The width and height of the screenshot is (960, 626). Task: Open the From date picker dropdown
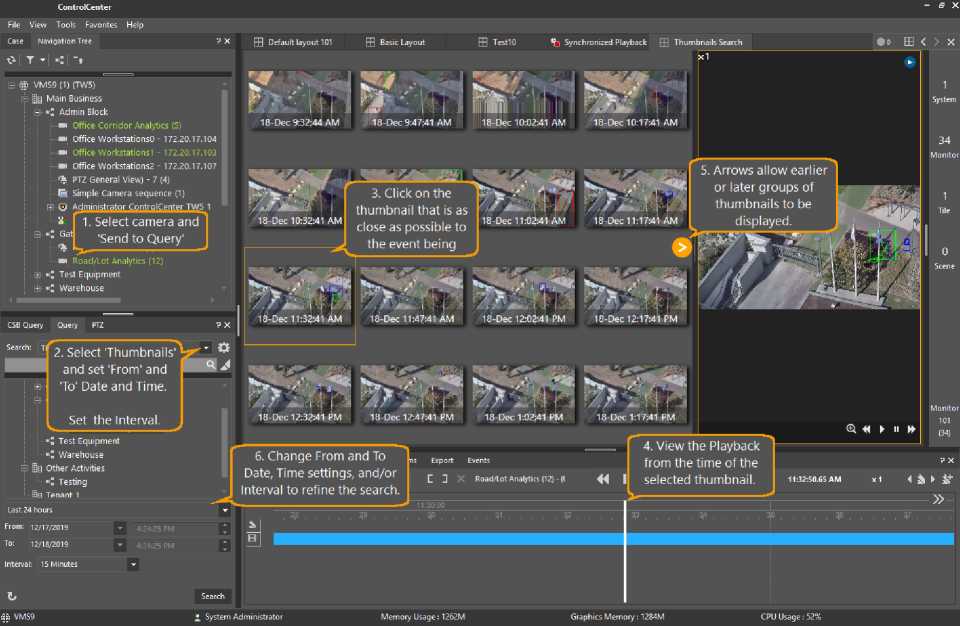tap(120, 527)
